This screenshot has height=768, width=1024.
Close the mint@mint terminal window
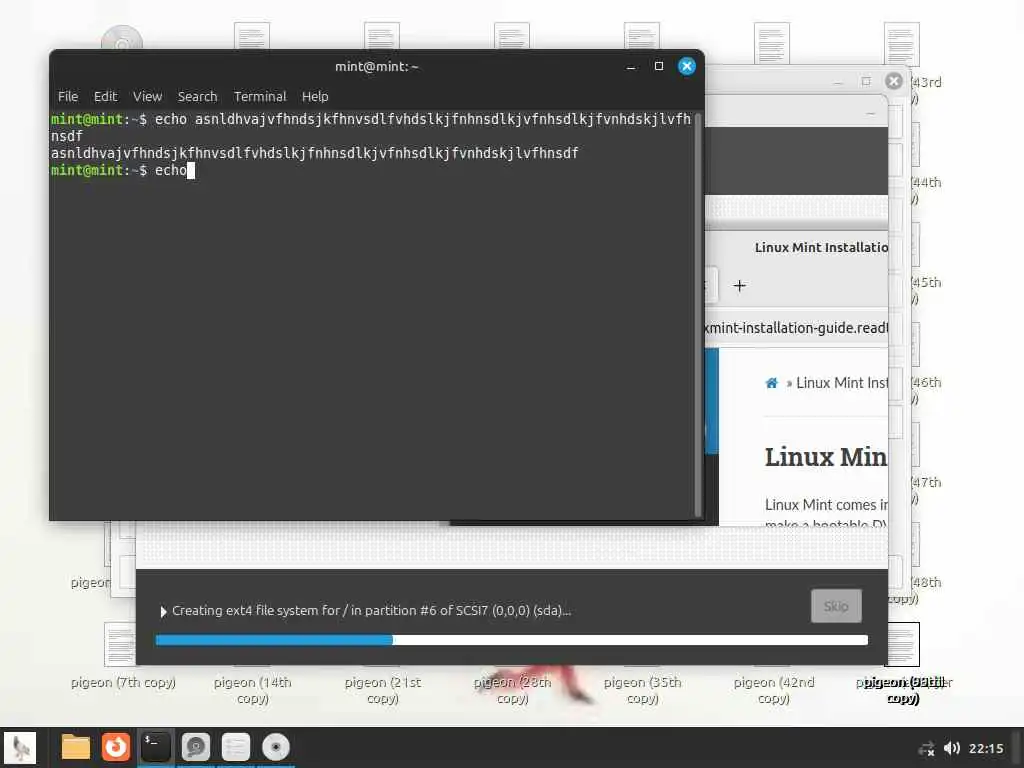(x=686, y=66)
